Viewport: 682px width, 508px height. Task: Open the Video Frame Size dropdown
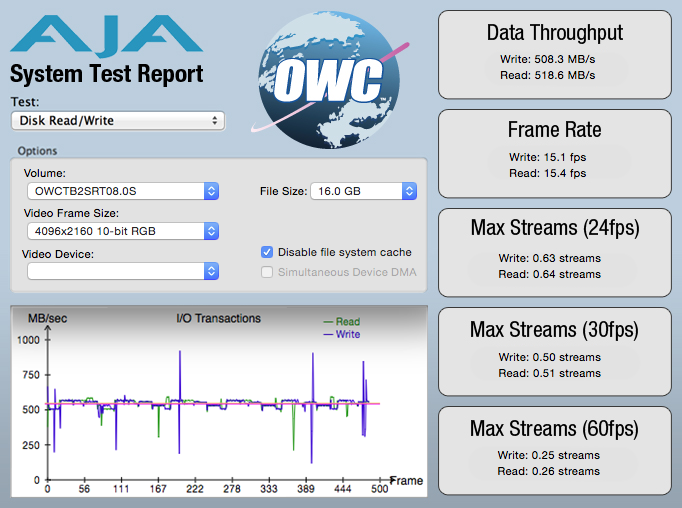122,231
